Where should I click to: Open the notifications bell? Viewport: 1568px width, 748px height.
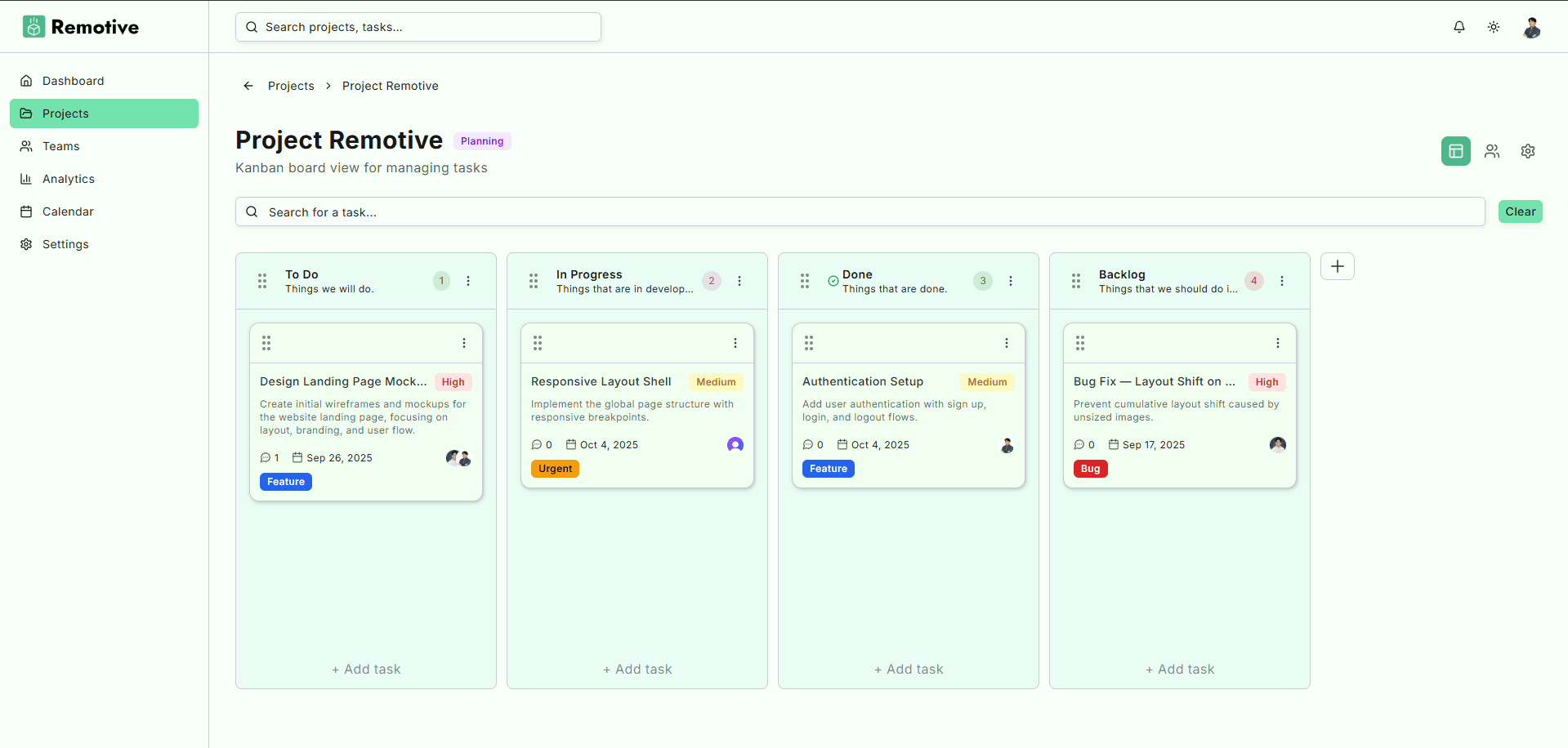pos(1459,27)
